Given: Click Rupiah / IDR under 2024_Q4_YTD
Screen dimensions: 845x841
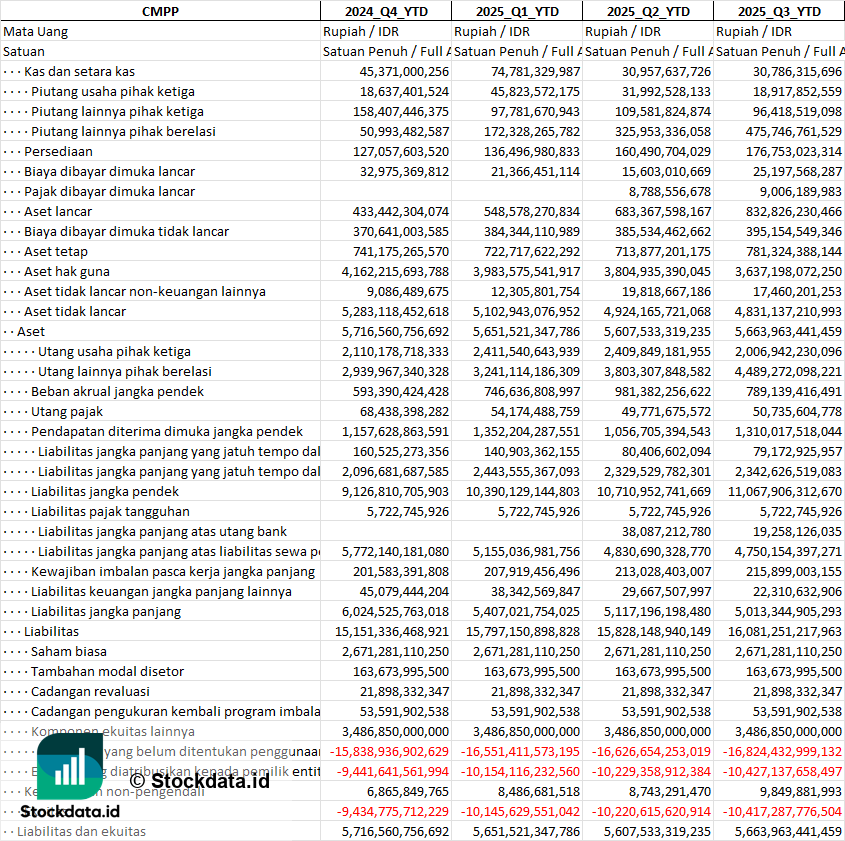Looking at the screenshot, I should click(x=361, y=32).
